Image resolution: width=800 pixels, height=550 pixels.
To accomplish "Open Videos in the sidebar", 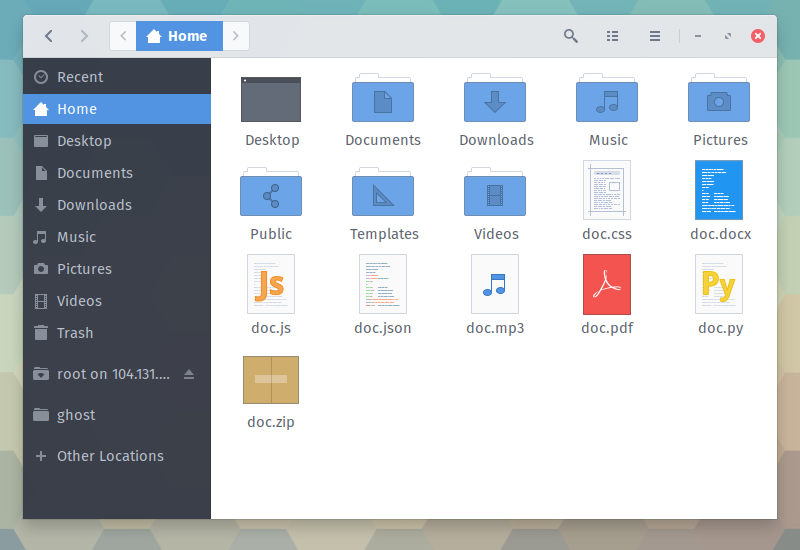I will (117, 301).
